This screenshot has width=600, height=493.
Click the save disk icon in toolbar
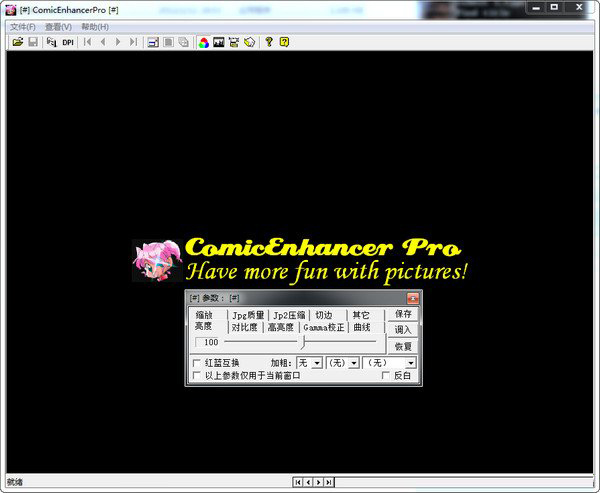coord(32,42)
